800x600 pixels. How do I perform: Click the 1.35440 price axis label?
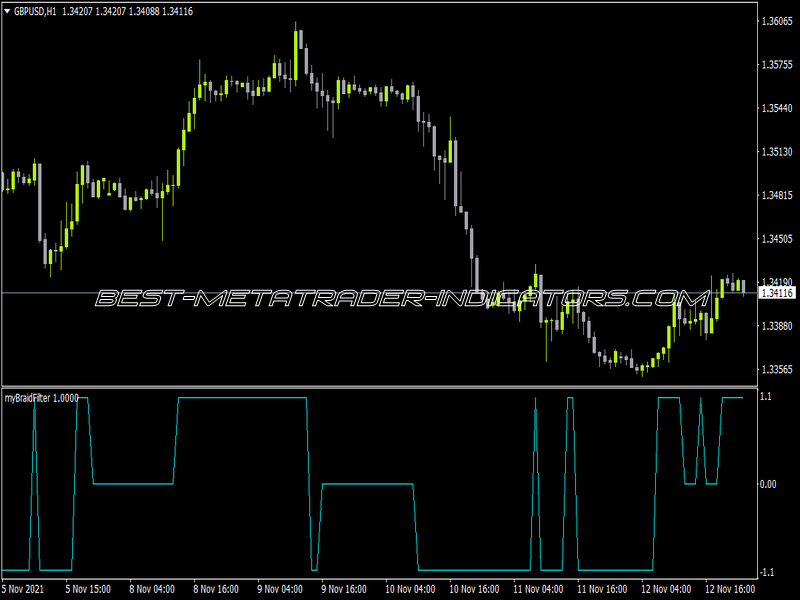[x=777, y=108]
